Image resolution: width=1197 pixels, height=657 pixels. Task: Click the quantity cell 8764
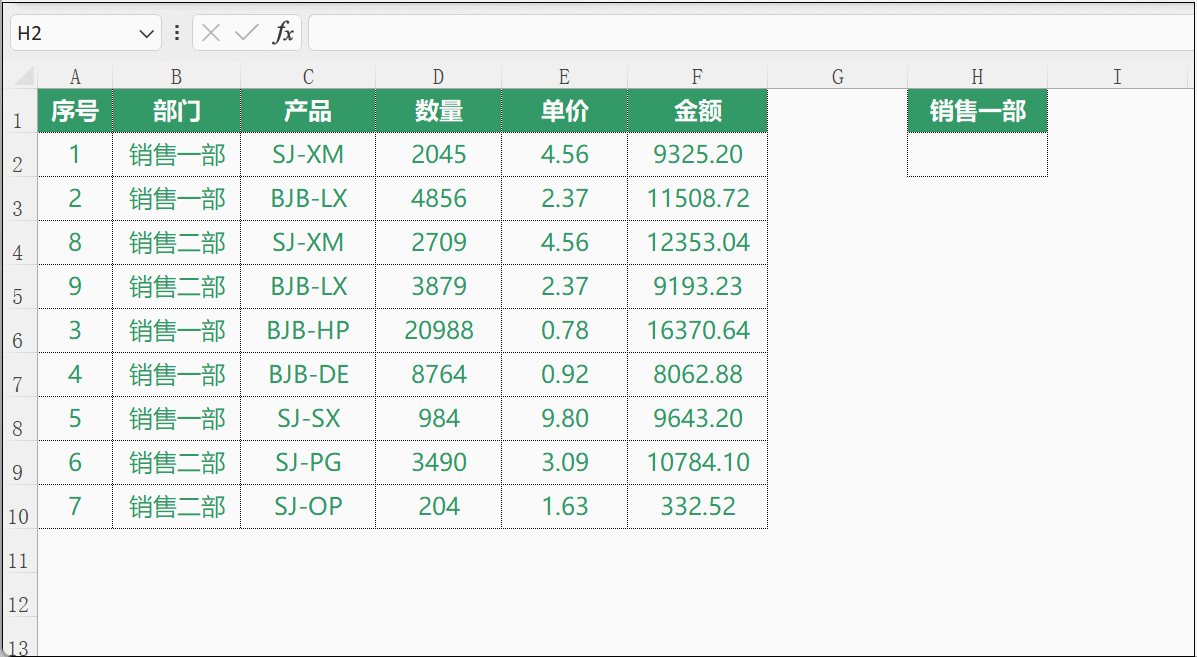point(438,375)
